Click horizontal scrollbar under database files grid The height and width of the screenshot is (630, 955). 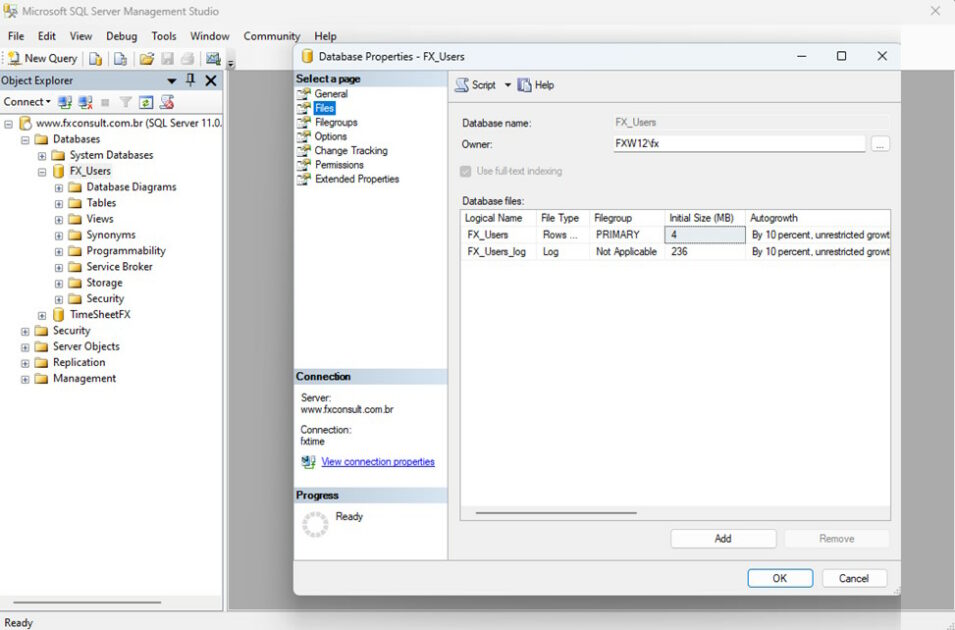click(556, 513)
